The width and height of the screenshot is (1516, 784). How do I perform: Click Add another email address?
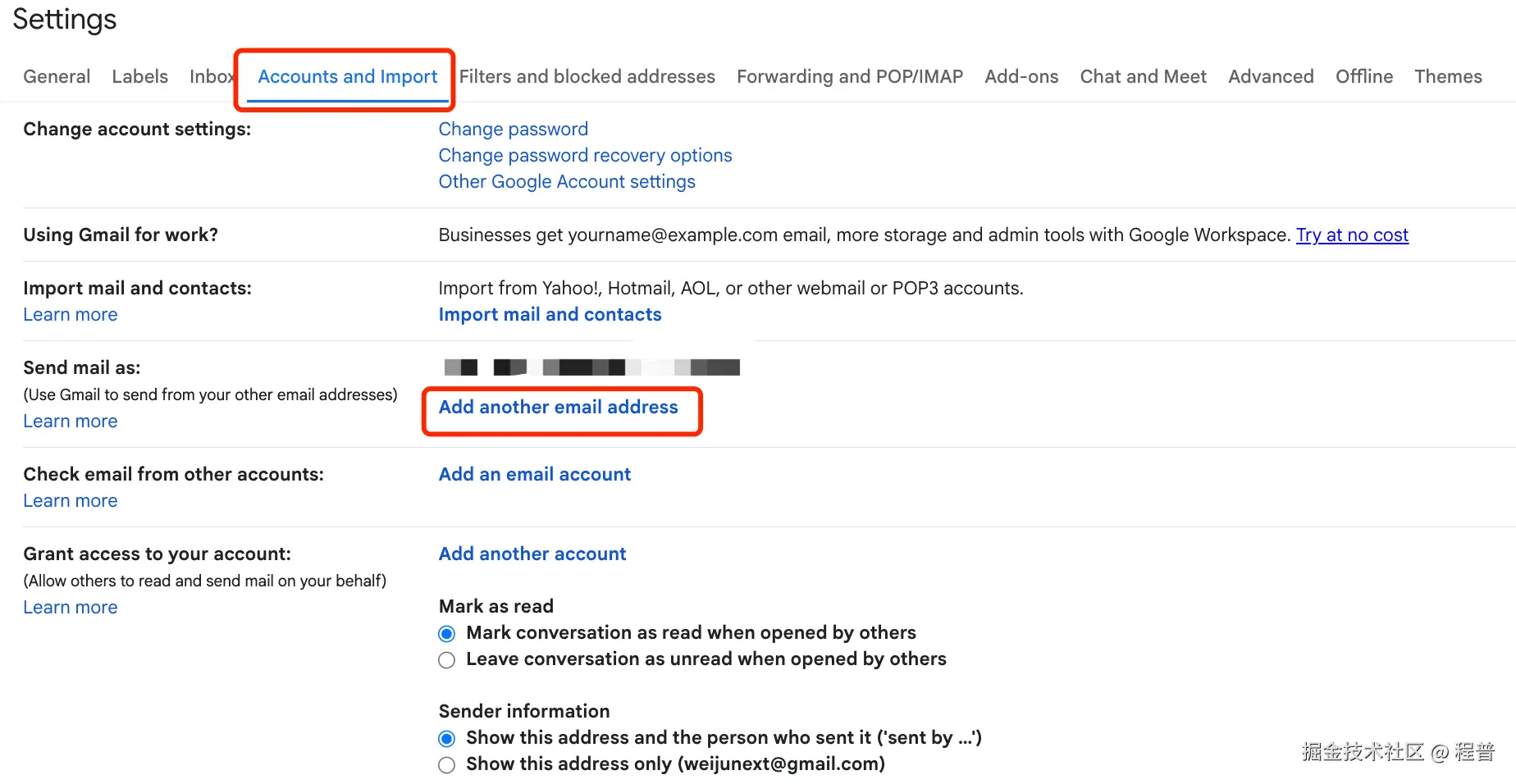[x=559, y=407]
